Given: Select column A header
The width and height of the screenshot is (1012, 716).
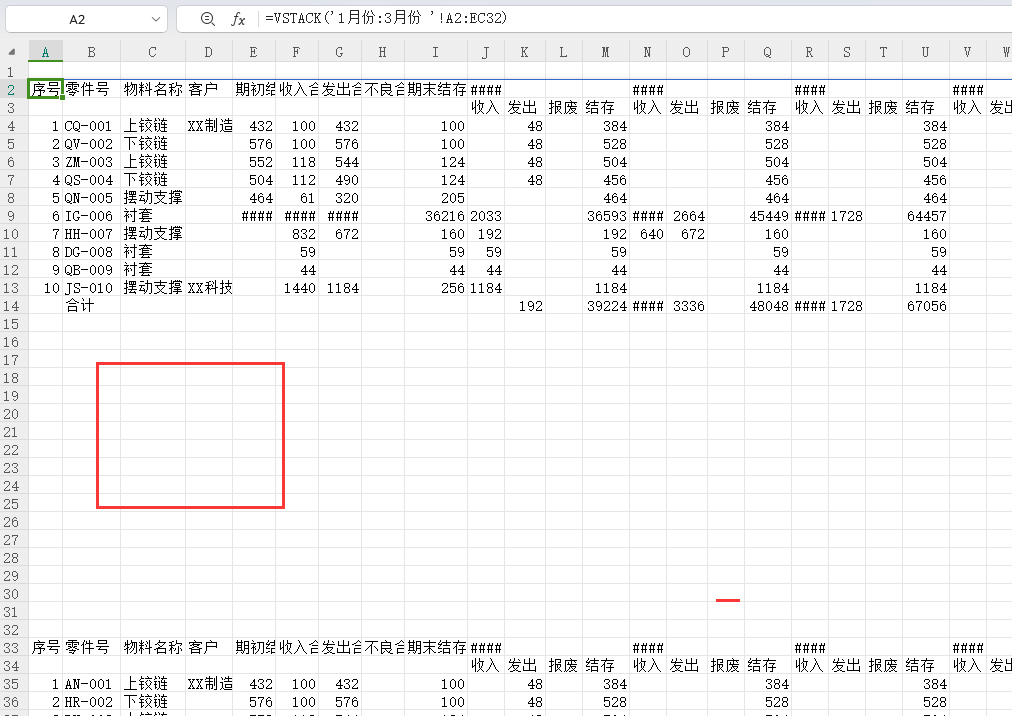Looking at the screenshot, I should click(x=45, y=52).
